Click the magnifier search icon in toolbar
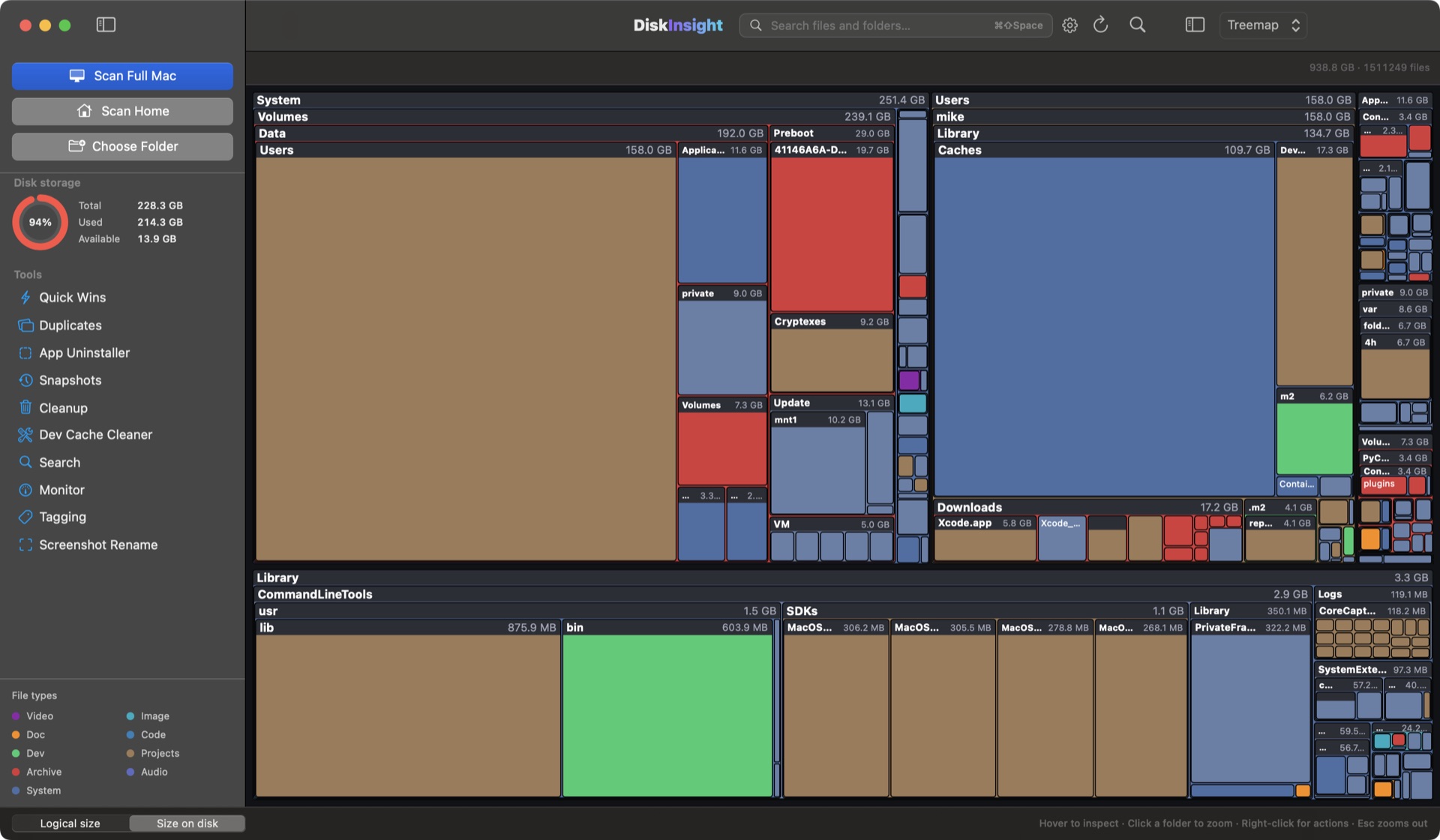 (1137, 25)
